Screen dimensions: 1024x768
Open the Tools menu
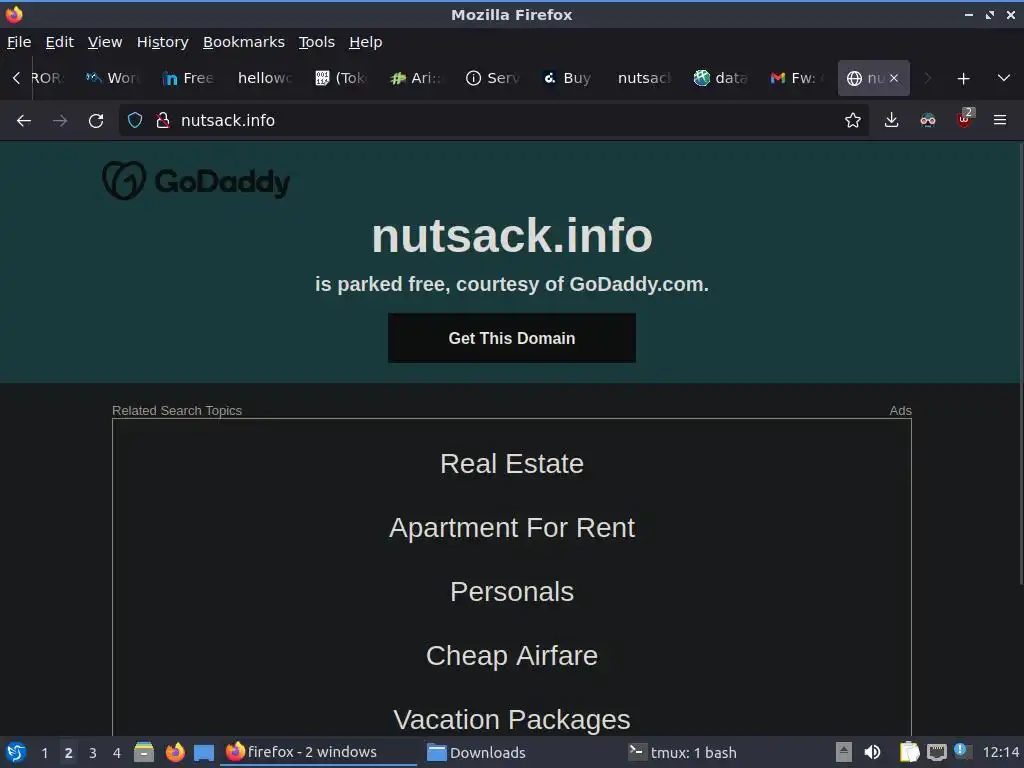click(317, 42)
